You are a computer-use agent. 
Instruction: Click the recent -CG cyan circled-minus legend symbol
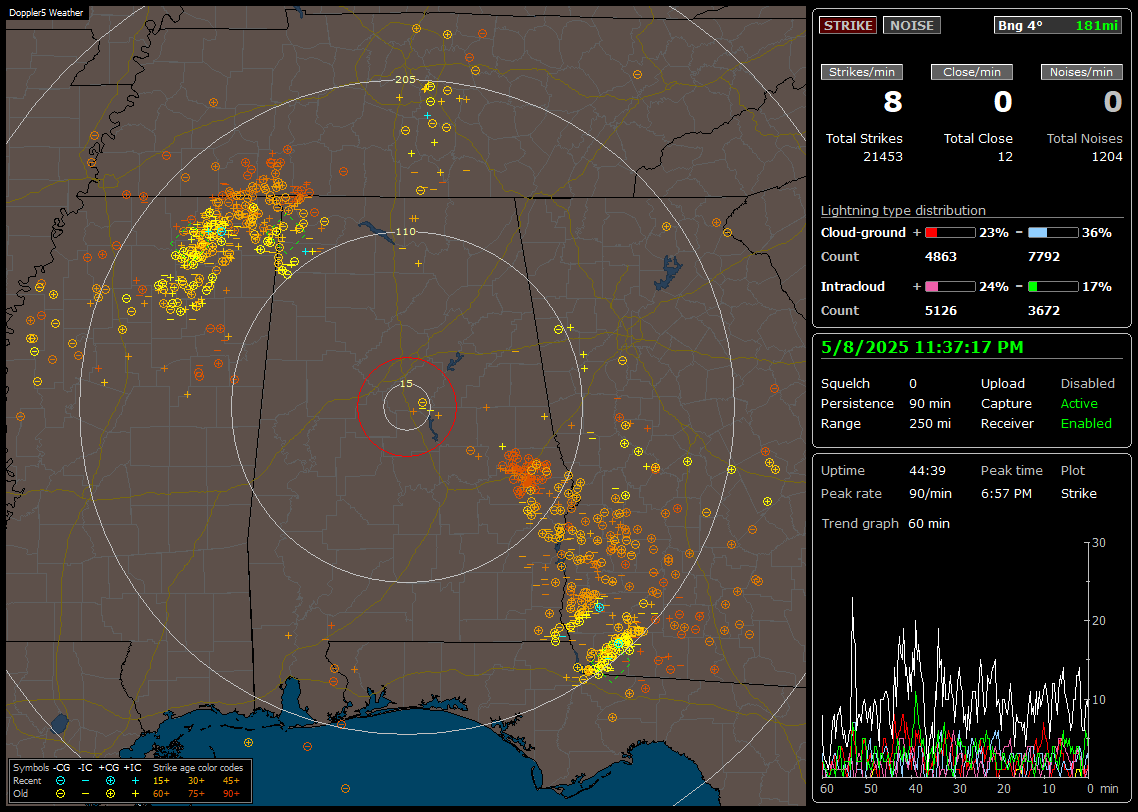pos(60,781)
